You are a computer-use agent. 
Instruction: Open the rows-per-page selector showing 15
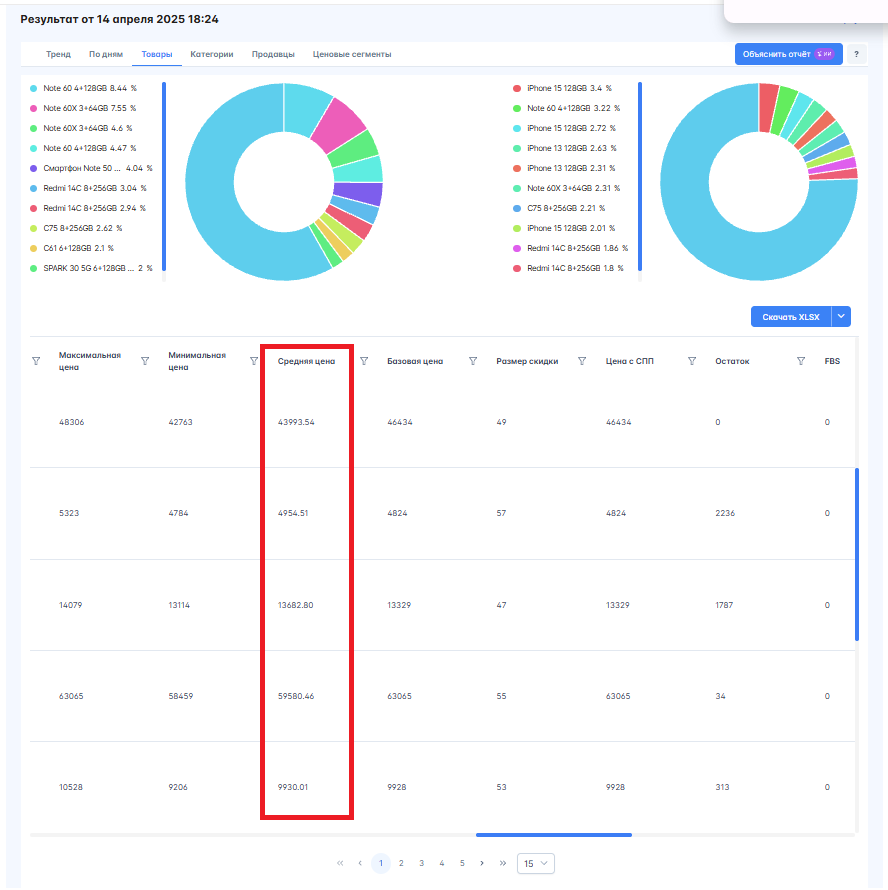pos(535,863)
